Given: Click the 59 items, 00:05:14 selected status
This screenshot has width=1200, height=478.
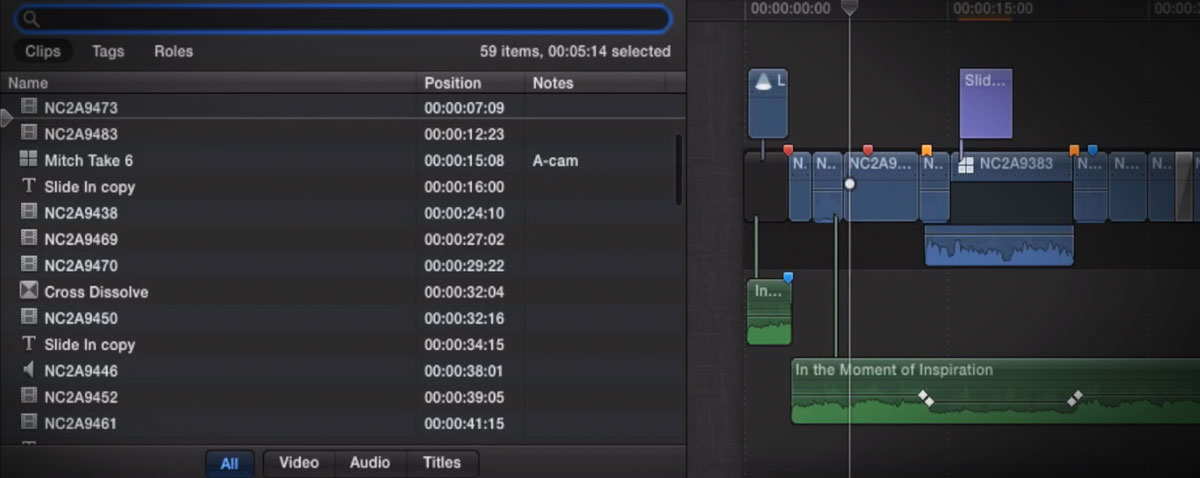Looking at the screenshot, I should [575, 51].
